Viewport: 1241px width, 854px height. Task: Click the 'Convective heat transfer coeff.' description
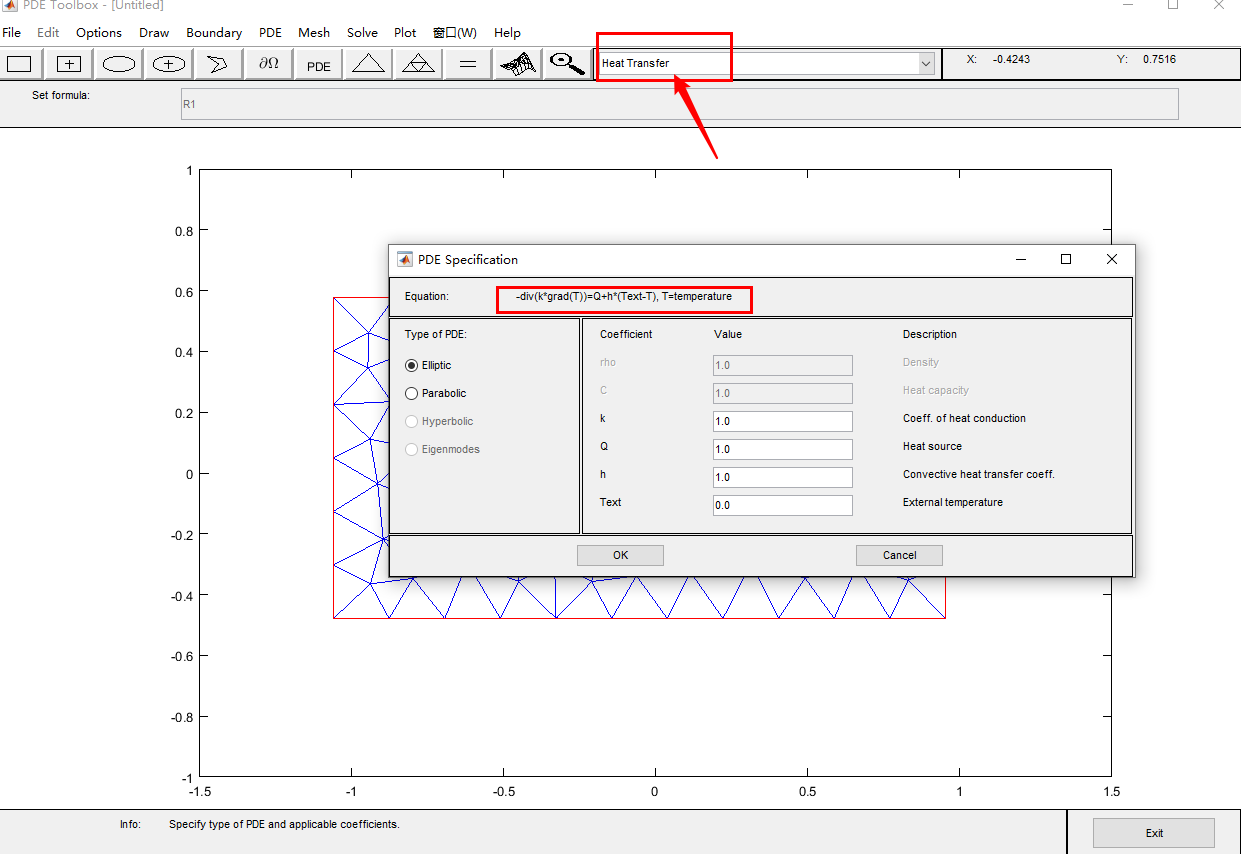click(979, 474)
